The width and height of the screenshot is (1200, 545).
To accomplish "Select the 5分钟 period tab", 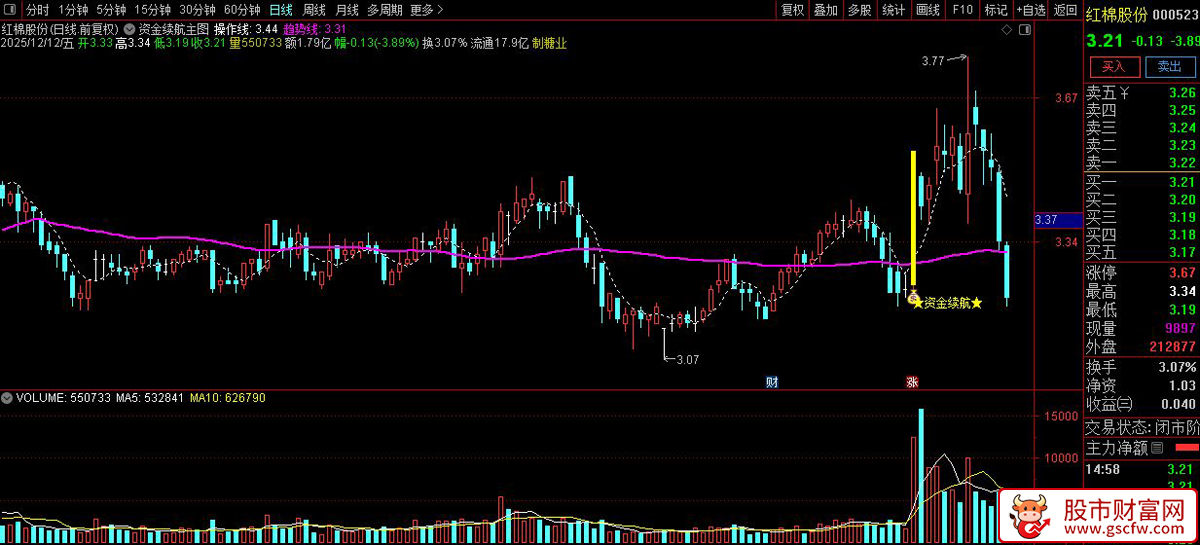I will click(x=111, y=10).
